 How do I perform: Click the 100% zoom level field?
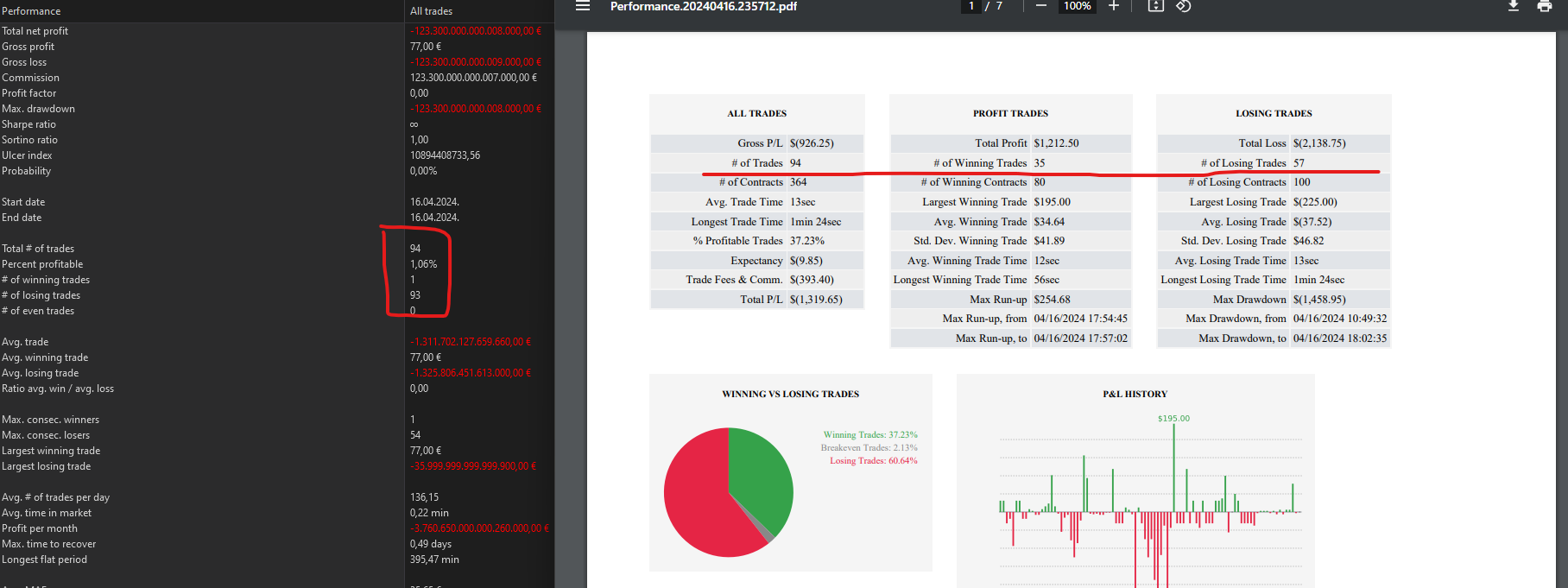1078,6
